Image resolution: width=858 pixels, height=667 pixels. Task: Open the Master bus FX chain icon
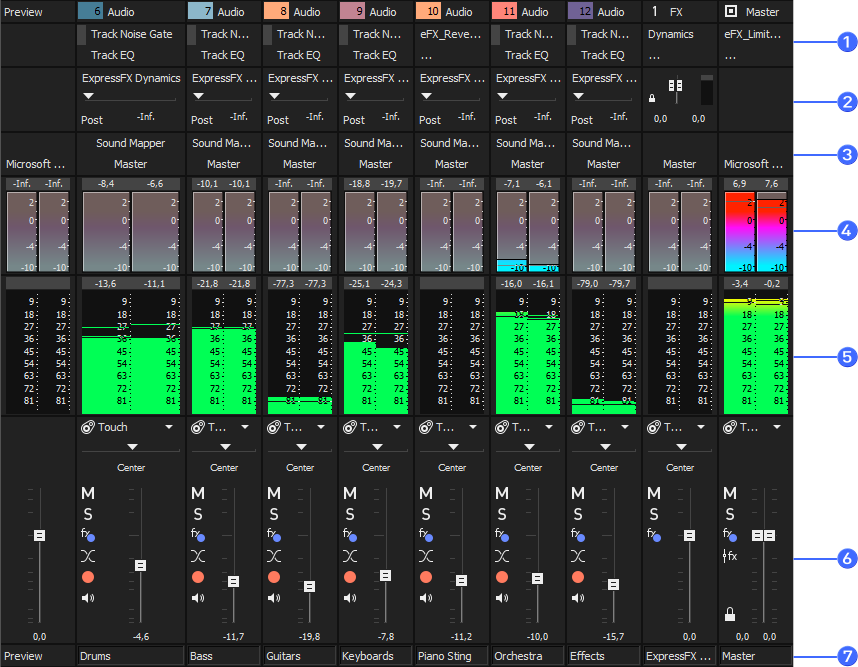point(731,556)
